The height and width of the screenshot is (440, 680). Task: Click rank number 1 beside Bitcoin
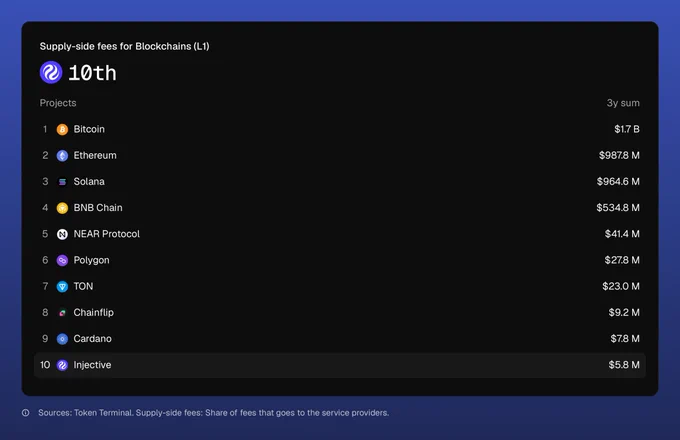click(45, 129)
